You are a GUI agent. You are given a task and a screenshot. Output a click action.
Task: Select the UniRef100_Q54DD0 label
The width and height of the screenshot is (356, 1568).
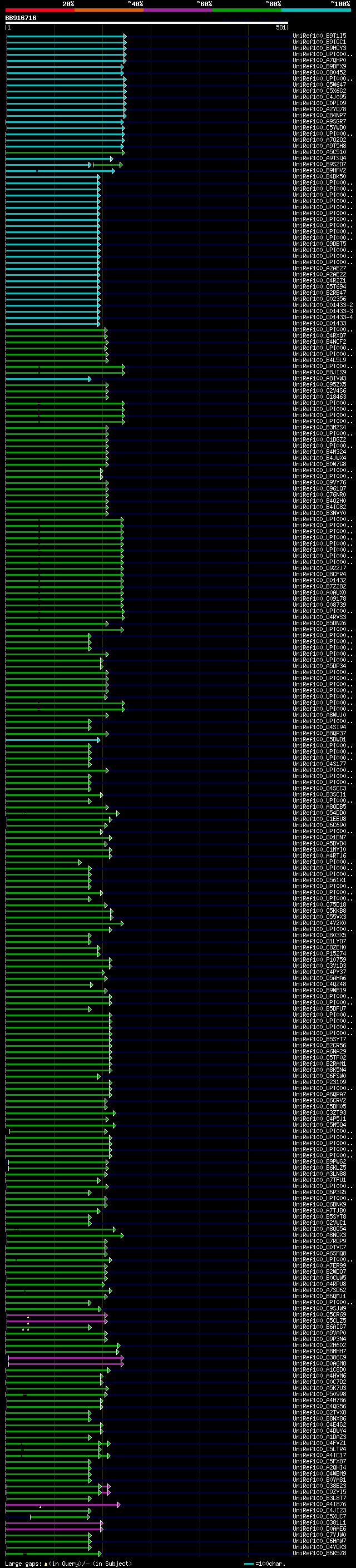(319, 813)
